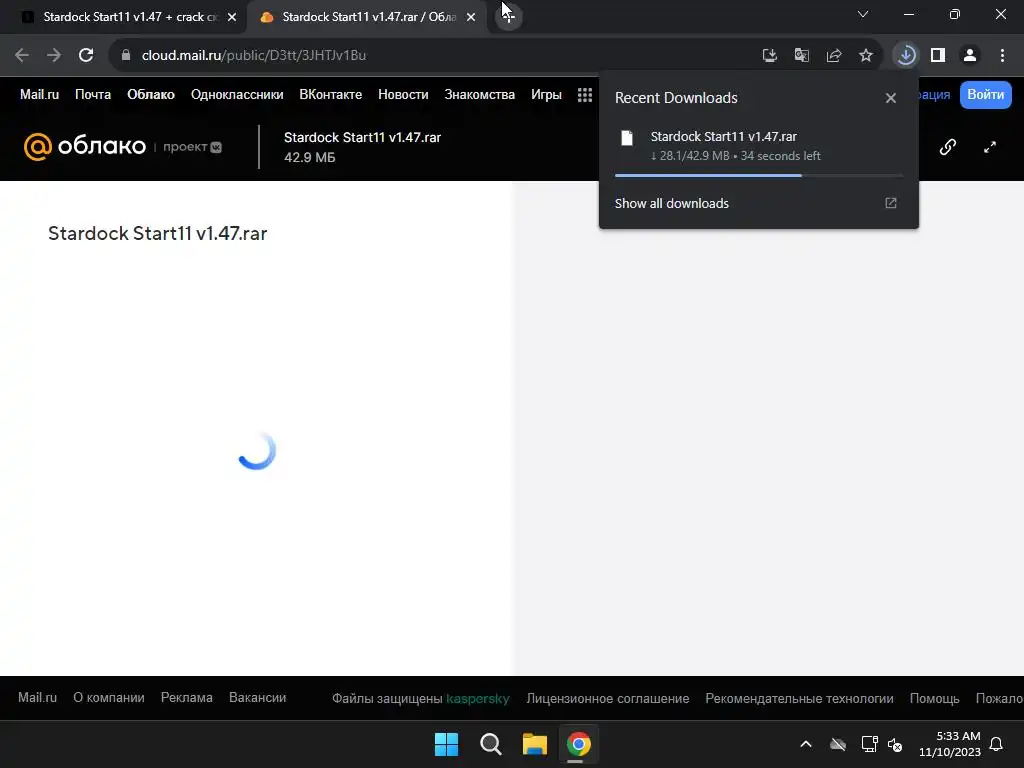Open Лицензионное соглашение link
The height and width of the screenshot is (768, 1024).
(607, 698)
